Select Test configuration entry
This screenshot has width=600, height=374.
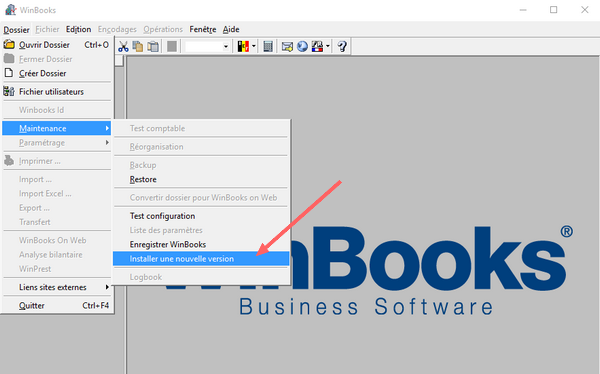(201, 216)
